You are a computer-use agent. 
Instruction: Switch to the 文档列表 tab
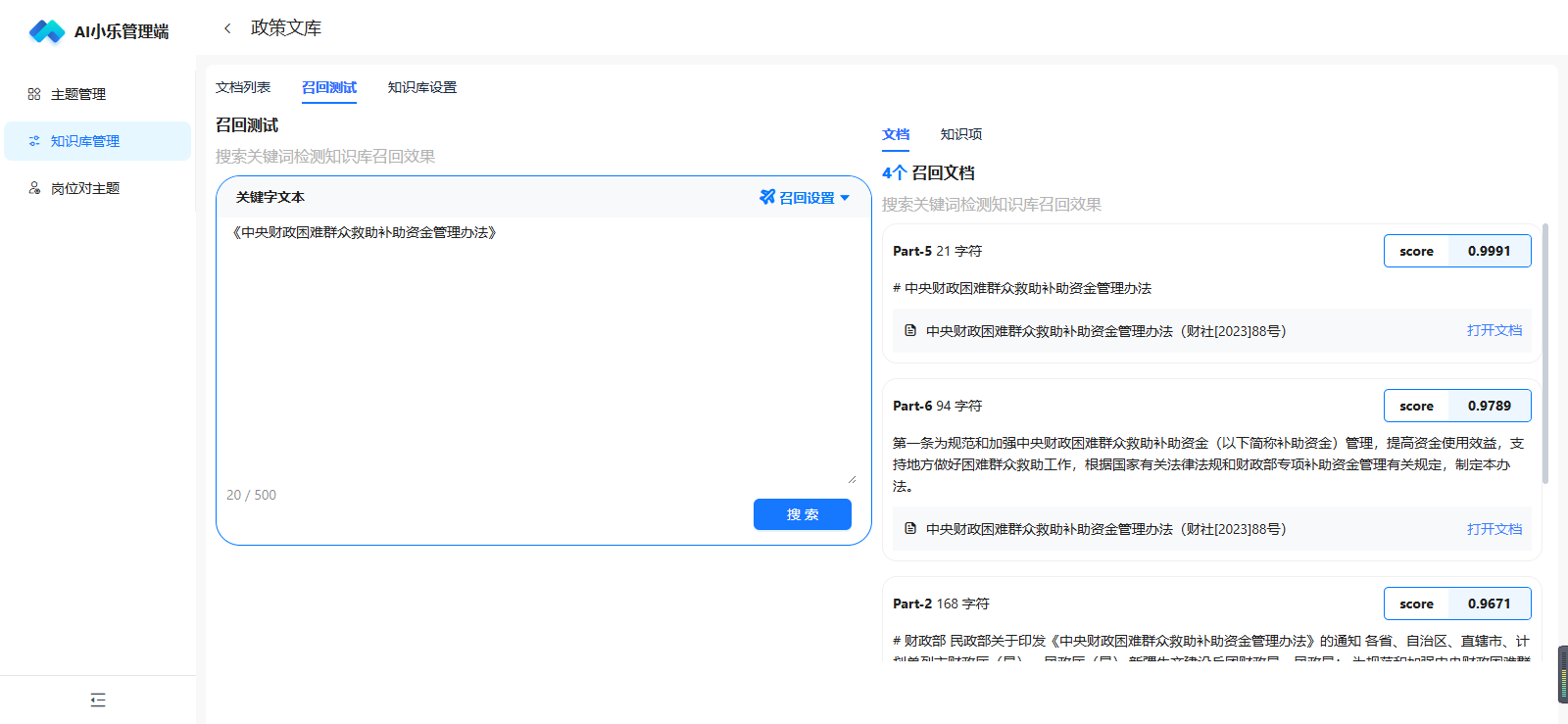tap(243, 87)
